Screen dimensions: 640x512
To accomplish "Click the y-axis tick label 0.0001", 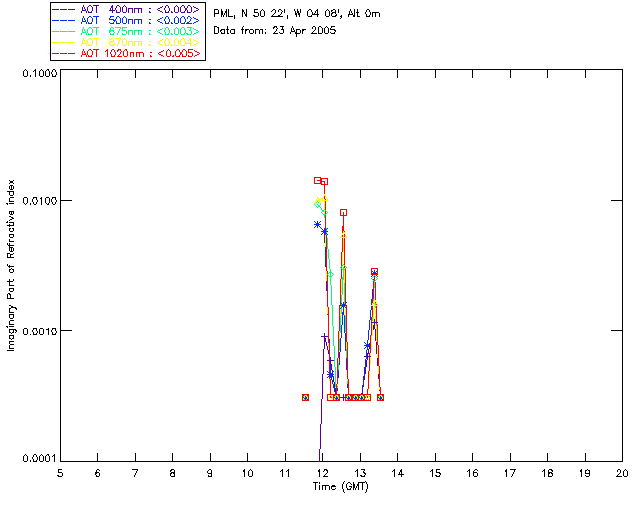I will click(x=39, y=459).
